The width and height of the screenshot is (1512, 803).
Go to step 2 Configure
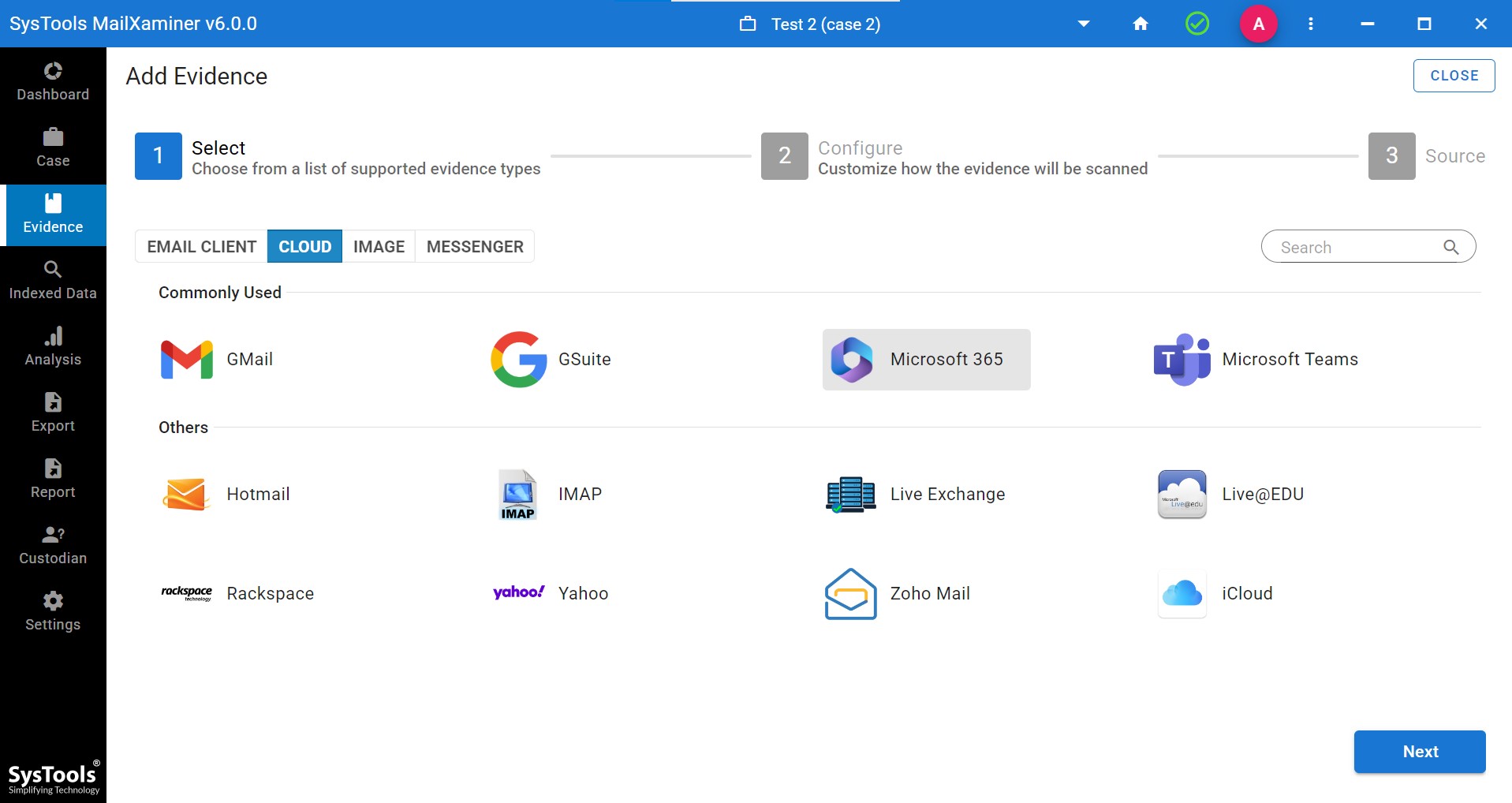pos(785,156)
